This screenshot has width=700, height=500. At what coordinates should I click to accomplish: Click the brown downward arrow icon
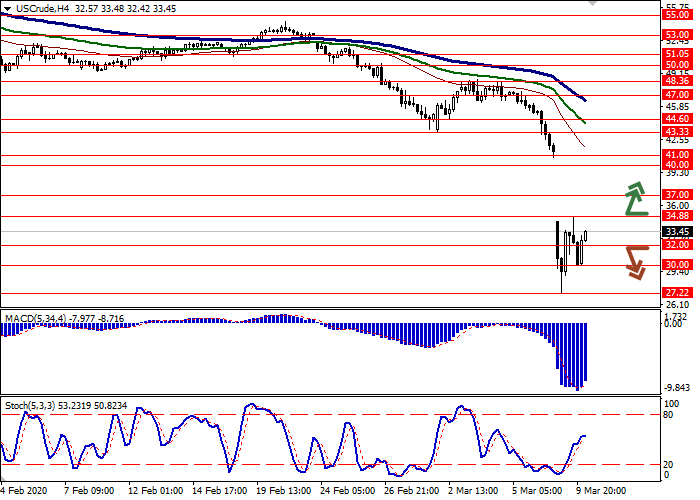click(636, 262)
